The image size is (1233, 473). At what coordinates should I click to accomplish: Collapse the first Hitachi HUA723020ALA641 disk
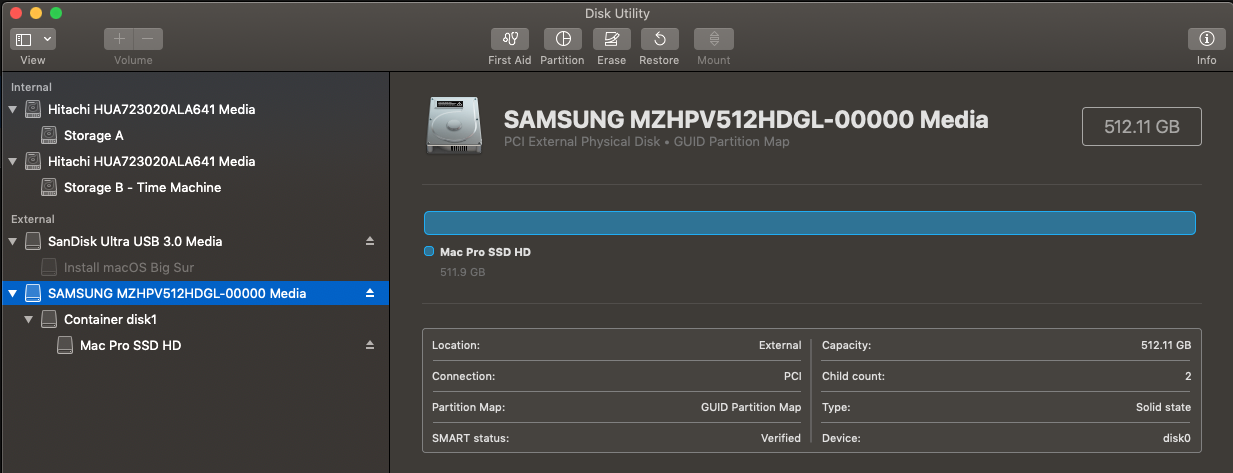[x=12, y=109]
